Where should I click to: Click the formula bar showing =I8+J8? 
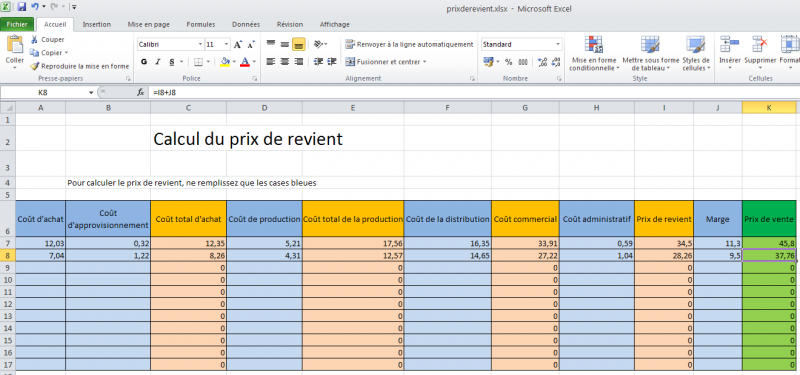[x=473, y=93]
